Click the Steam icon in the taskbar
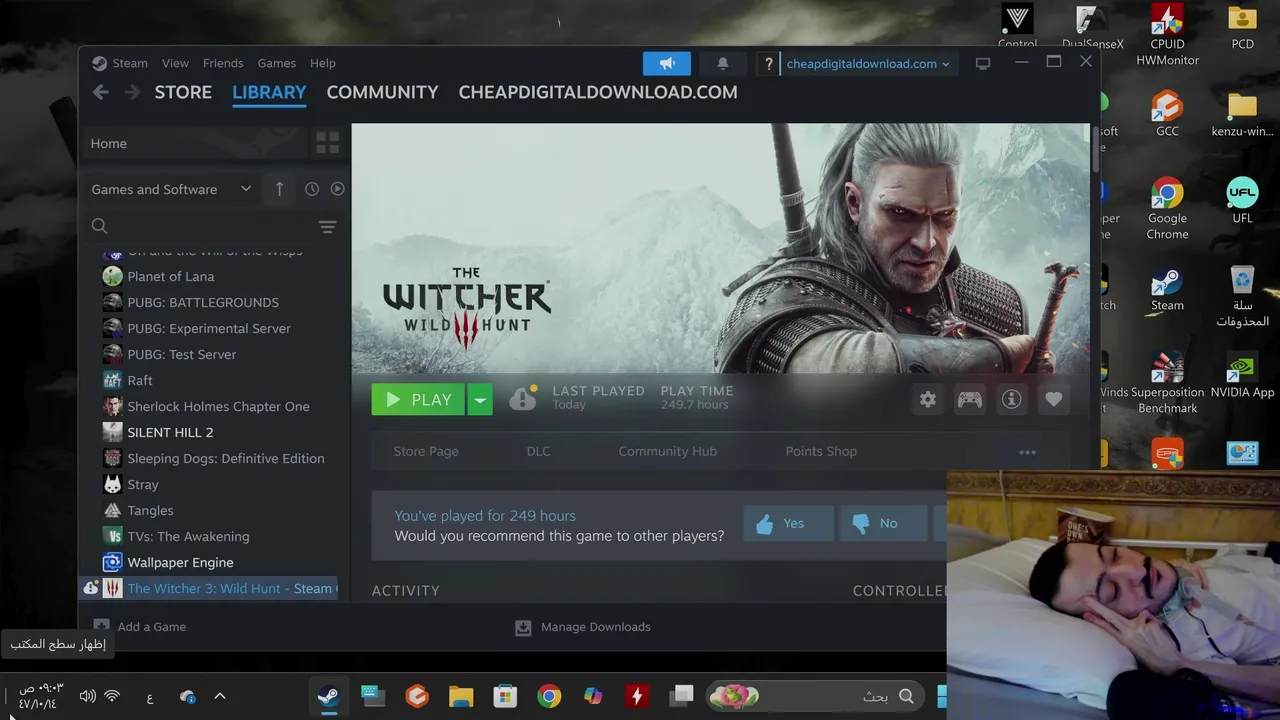The image size is (1280, 720). 328,696
